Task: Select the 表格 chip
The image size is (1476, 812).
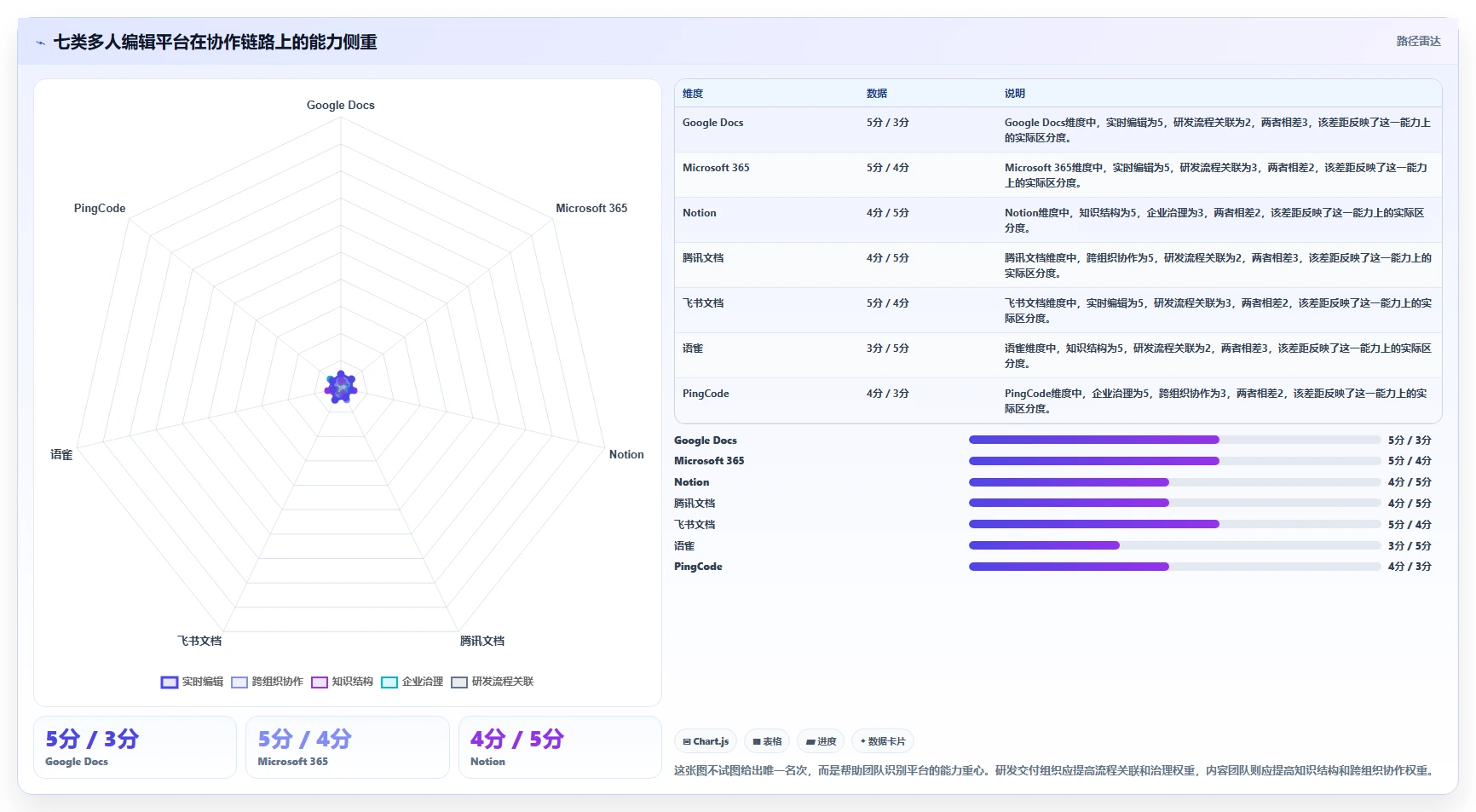Action: [x=767, y=741]
